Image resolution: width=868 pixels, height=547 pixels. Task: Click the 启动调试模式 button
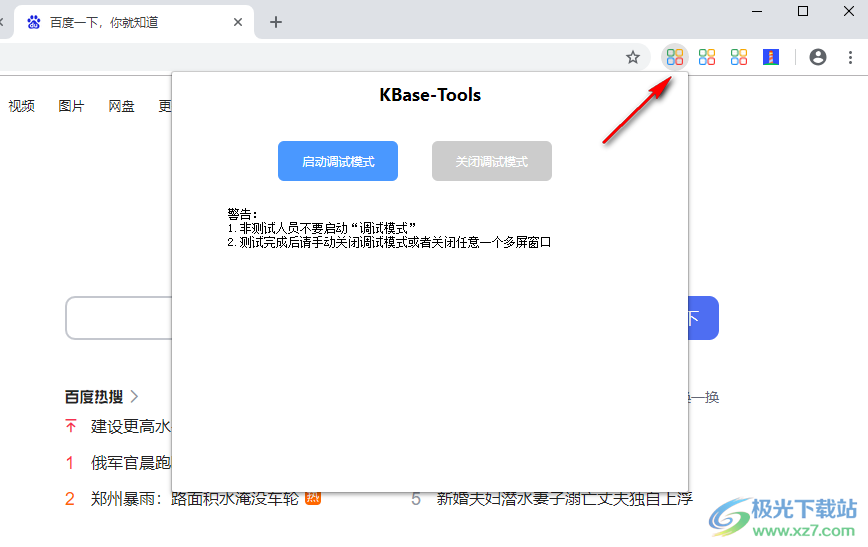coord(338,161)
